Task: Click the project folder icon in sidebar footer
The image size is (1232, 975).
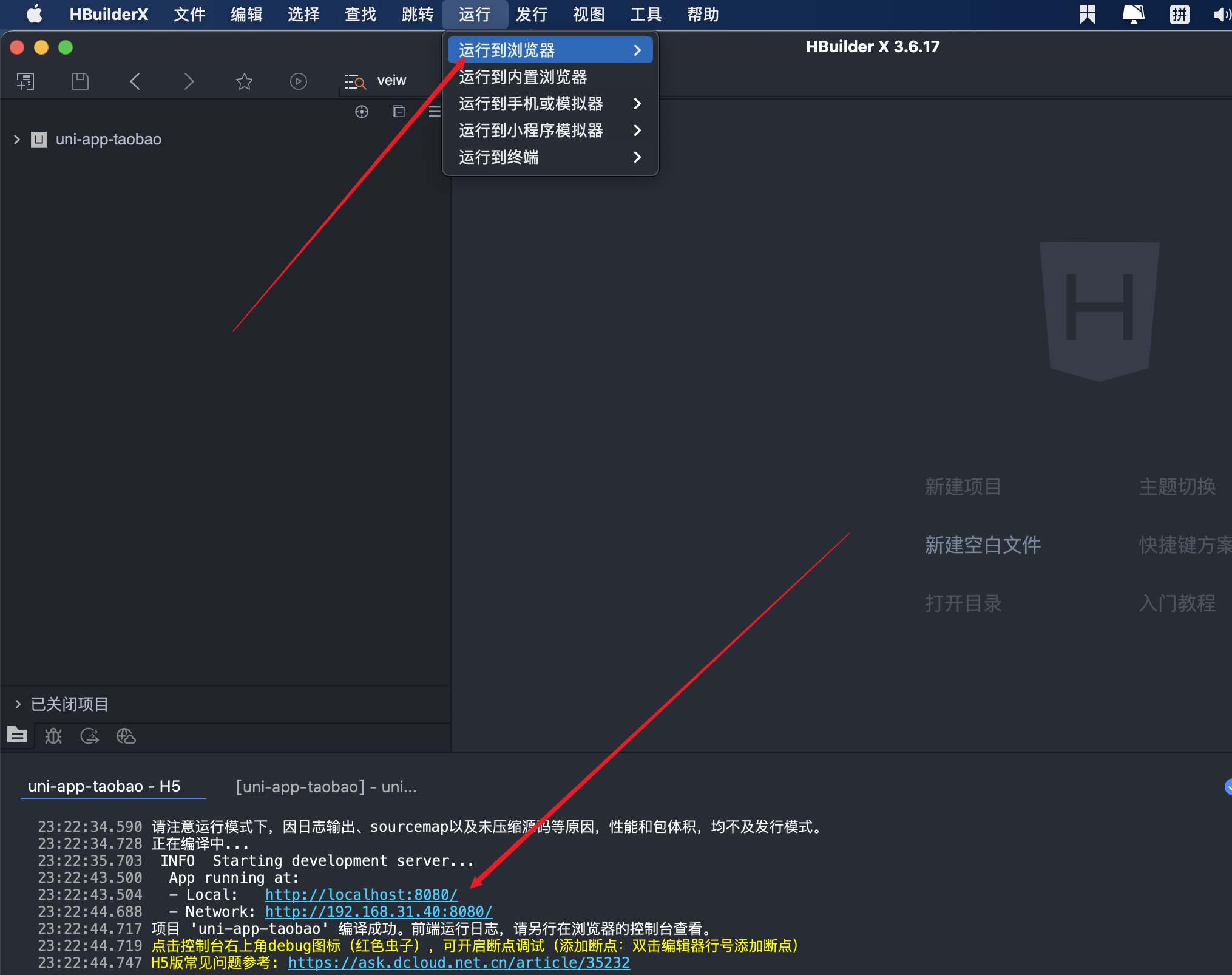Action: tap(17, 736)
